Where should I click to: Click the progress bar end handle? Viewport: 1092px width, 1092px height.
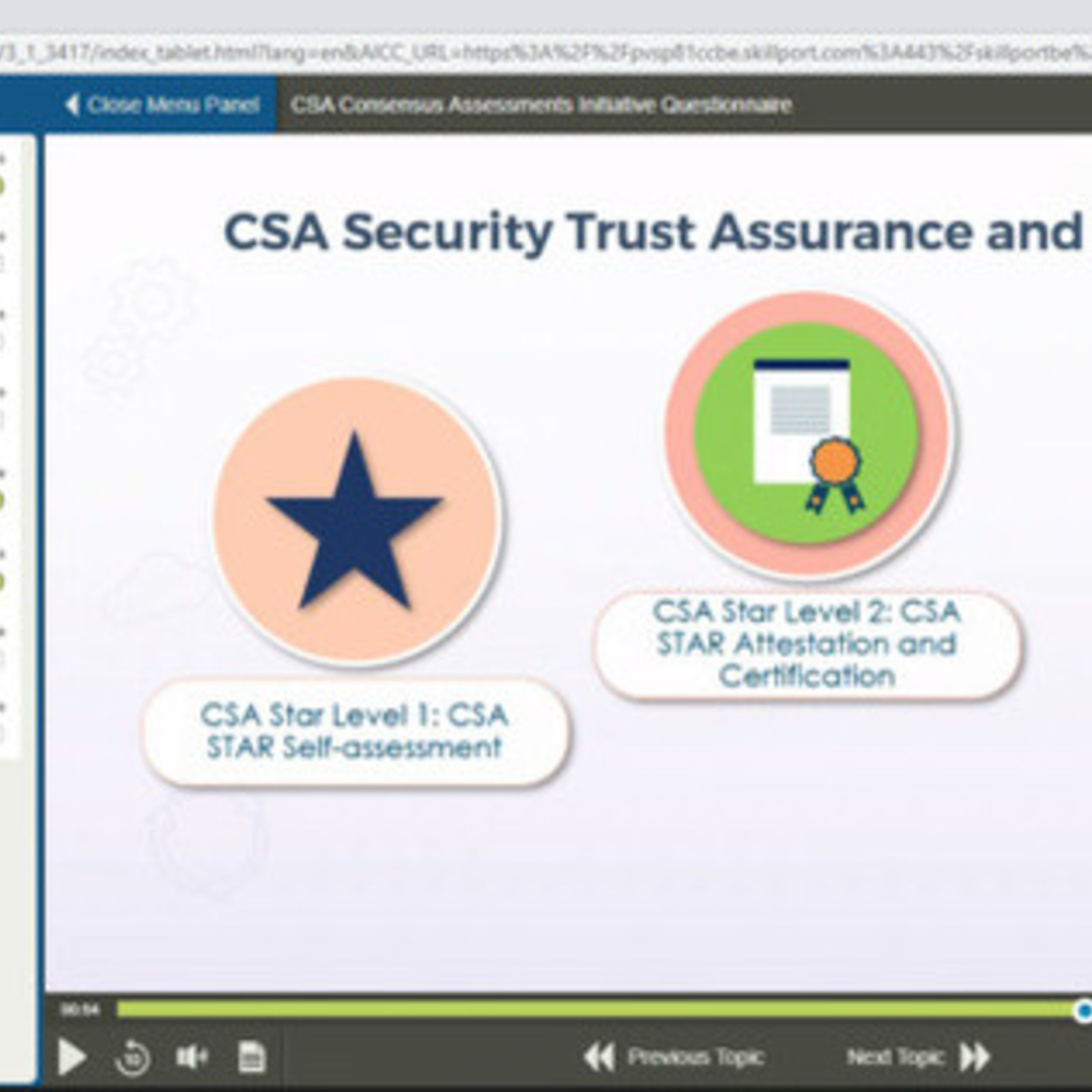coord(1082,1010)
